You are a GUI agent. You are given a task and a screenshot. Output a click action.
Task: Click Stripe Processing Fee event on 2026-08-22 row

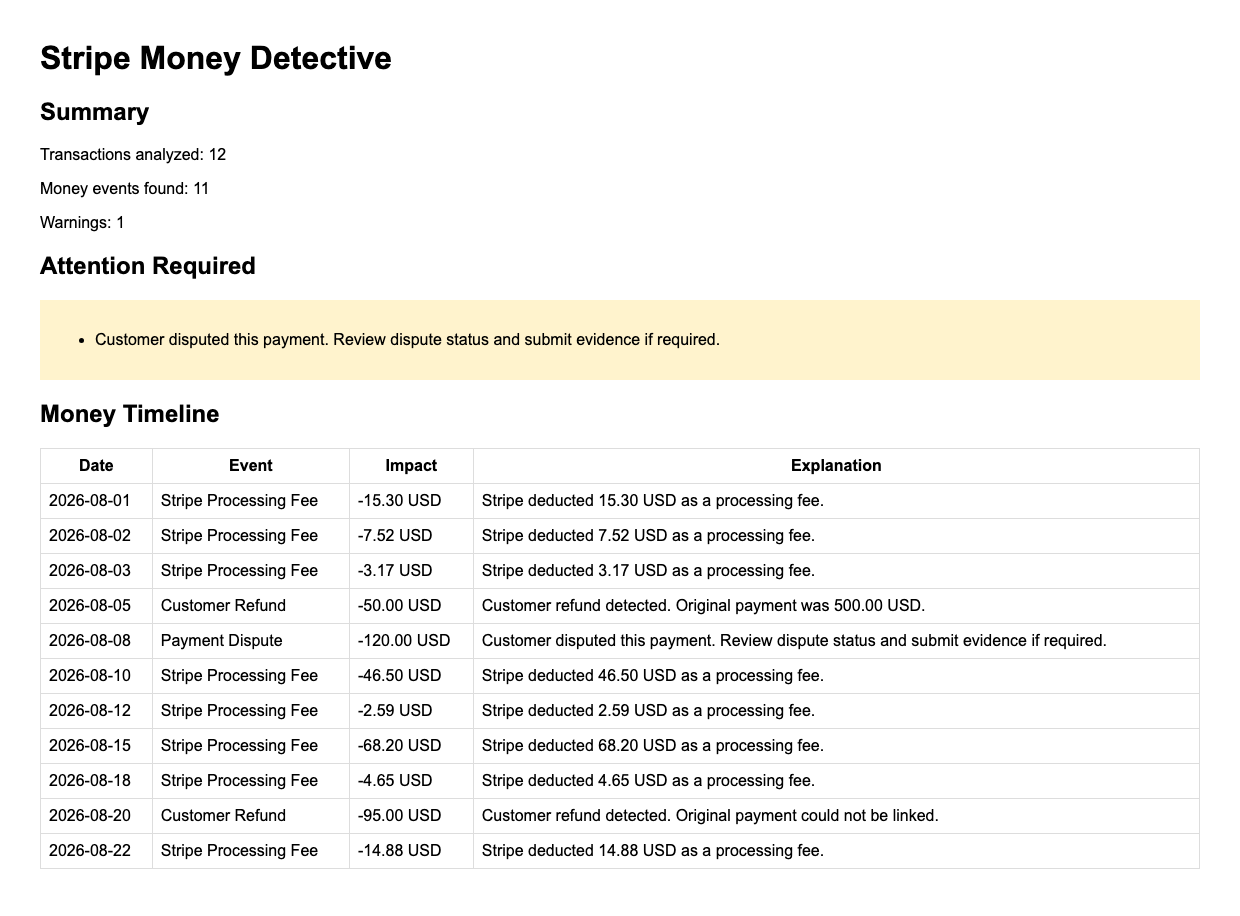(x=251, y=851)
